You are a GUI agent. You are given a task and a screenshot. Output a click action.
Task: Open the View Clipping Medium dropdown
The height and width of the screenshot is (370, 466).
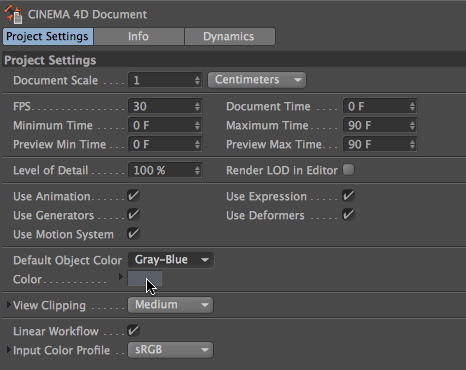tap(171, 305)
